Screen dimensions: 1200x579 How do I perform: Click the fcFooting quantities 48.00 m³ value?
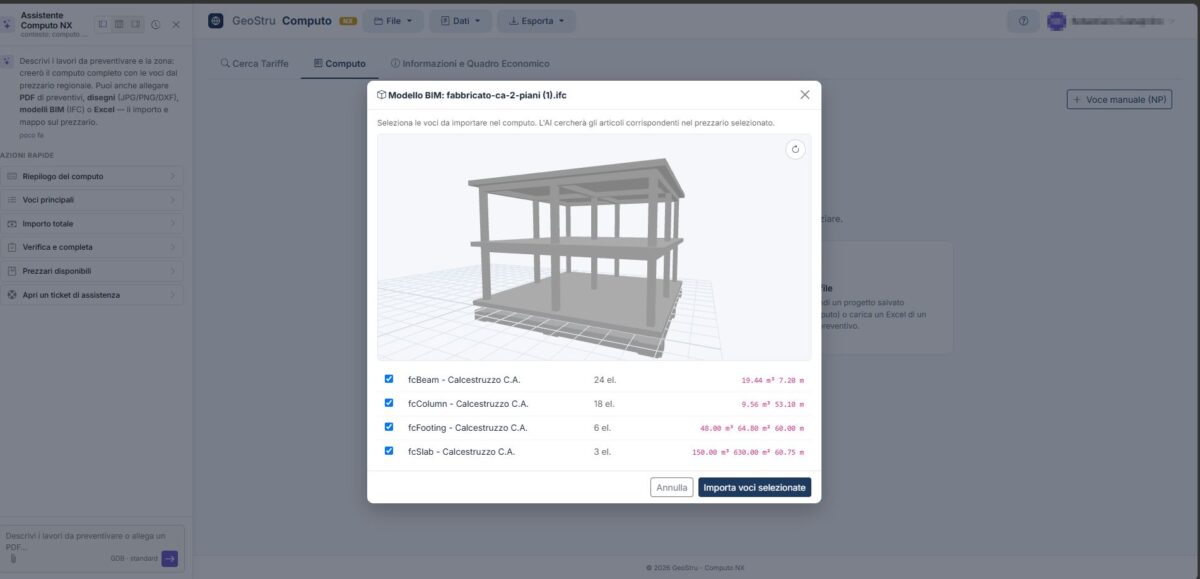719,428
